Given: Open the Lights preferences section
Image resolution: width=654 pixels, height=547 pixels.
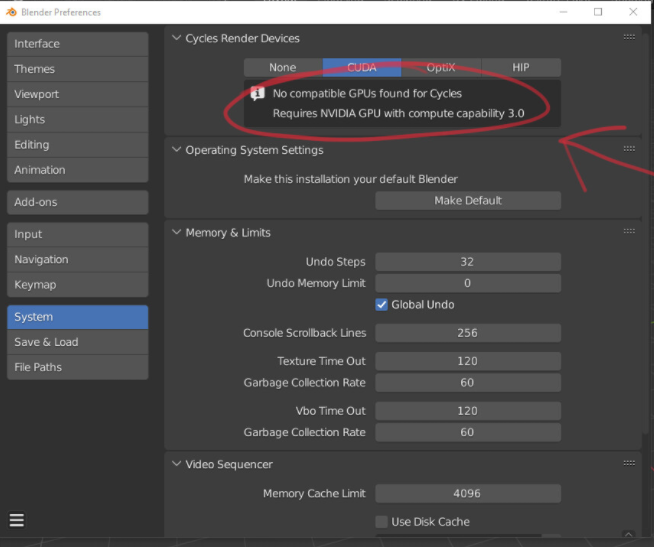Looking at the screenshot, I should pyautogui.click(x=78, y=120).
